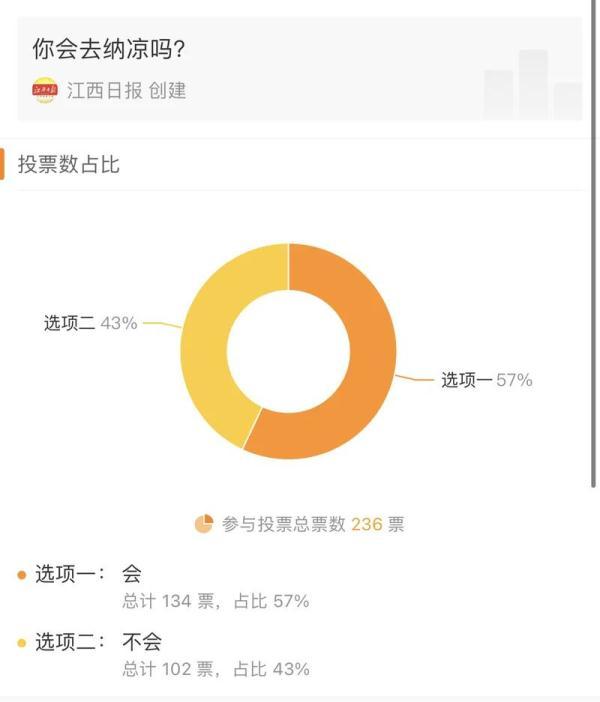The height and width of the screenshot is (702, 600).
Task: Select the legend entry 选项二: 不会
Action: (x=98, y=641)
